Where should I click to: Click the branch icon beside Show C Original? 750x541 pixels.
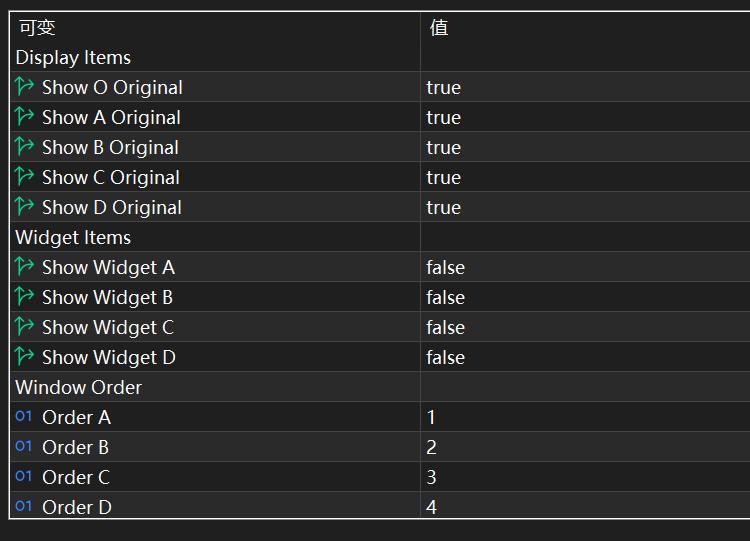coord(25,177)
